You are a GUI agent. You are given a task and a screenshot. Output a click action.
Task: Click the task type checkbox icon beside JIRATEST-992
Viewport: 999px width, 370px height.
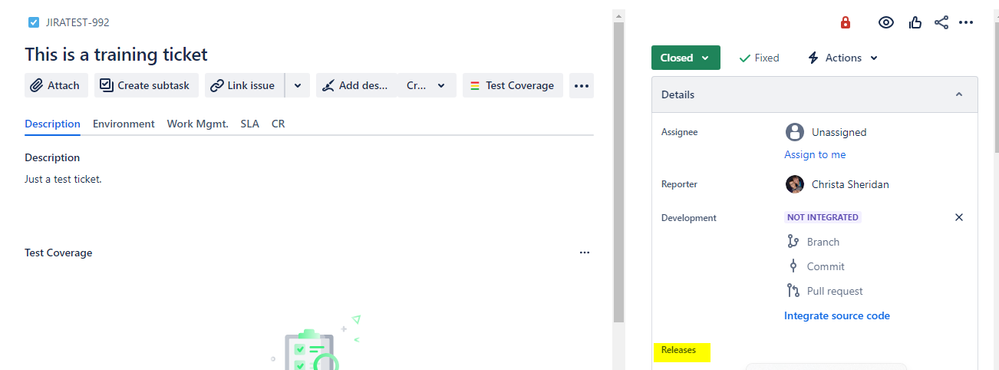point(34,22)
